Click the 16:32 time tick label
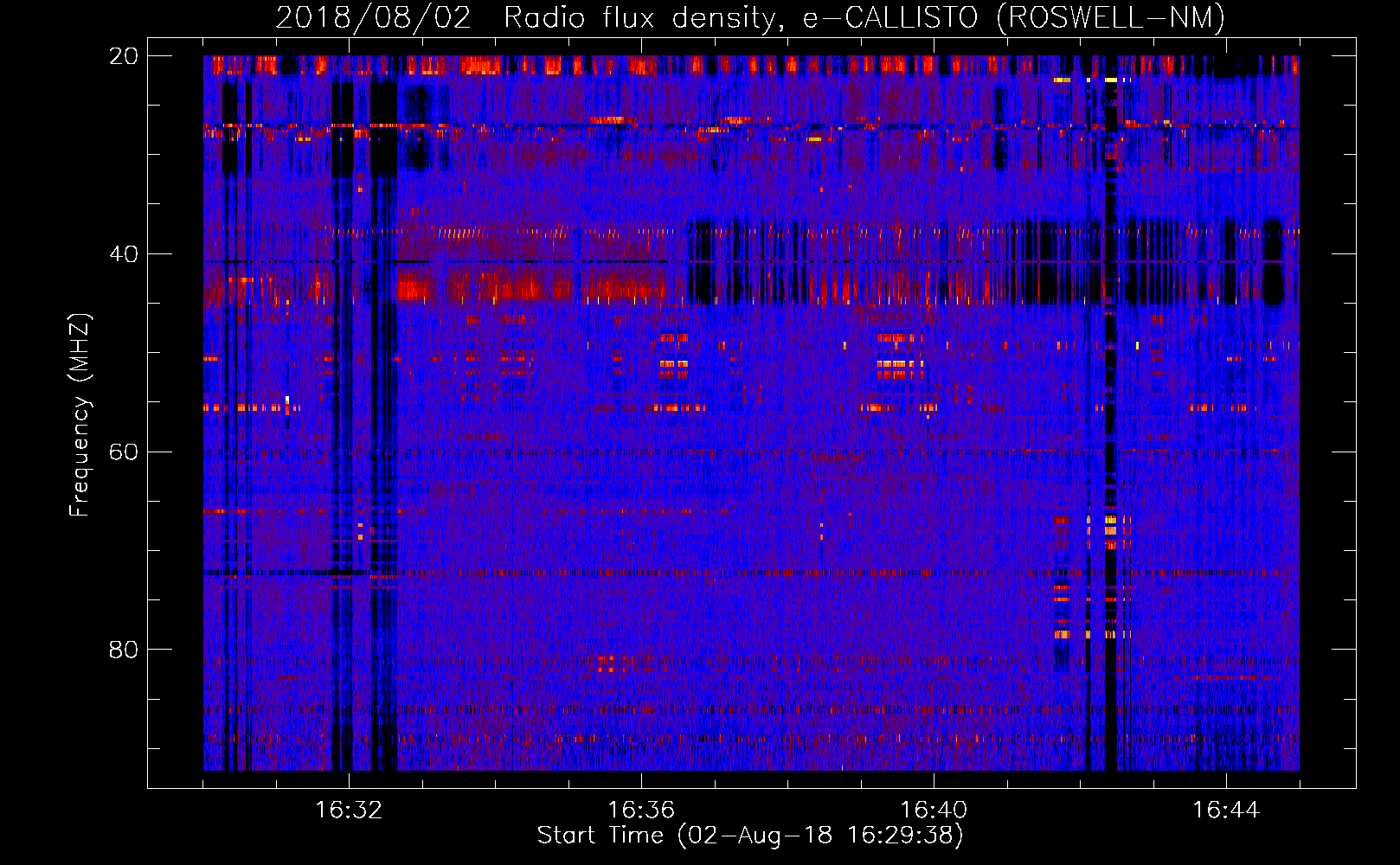The width and height of the screenshot is (1400, 865). click(x=349, y=811)
